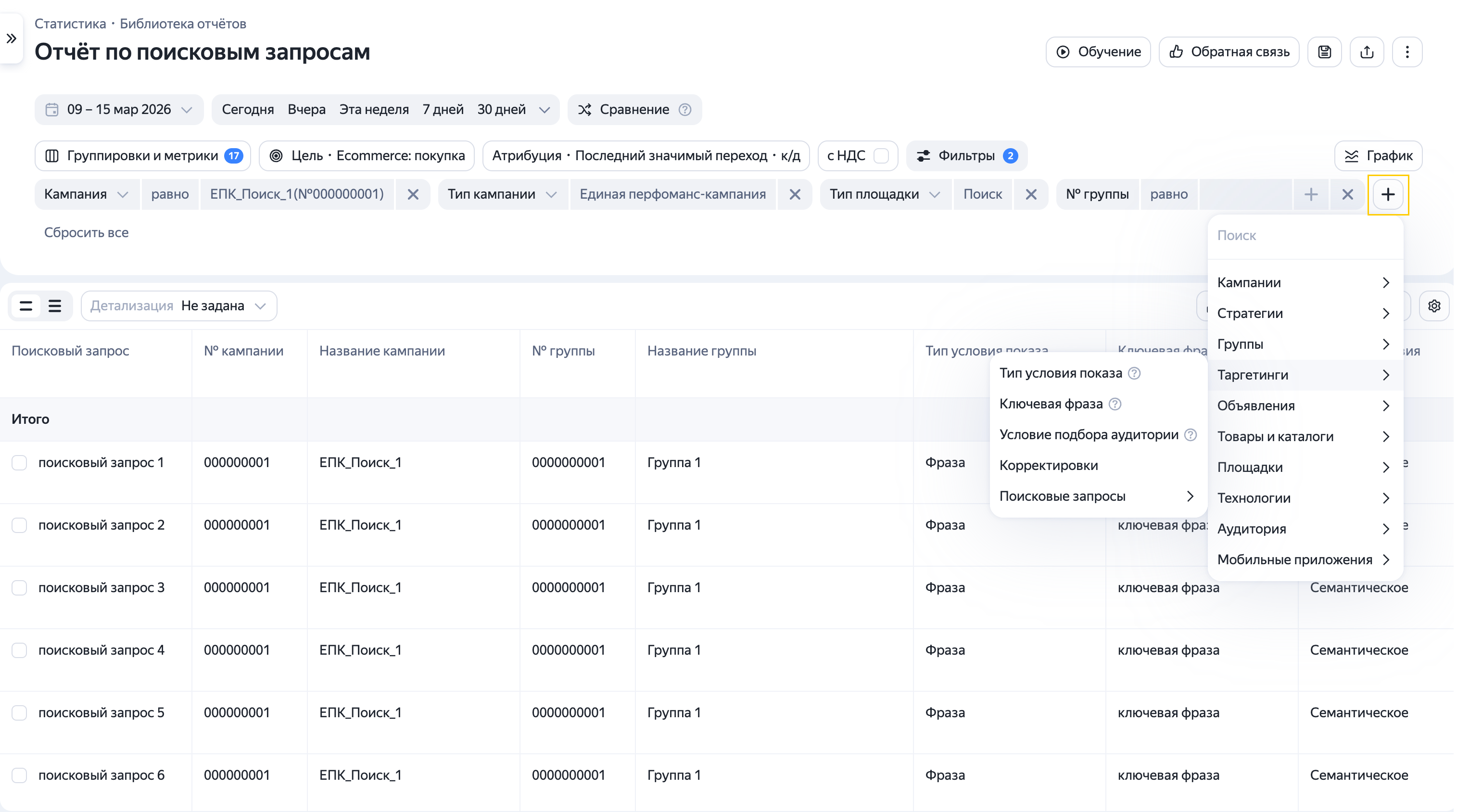Expand the Таргетинги submenu
This screenshot has height=812, width=1457.
coord(1305,375)
